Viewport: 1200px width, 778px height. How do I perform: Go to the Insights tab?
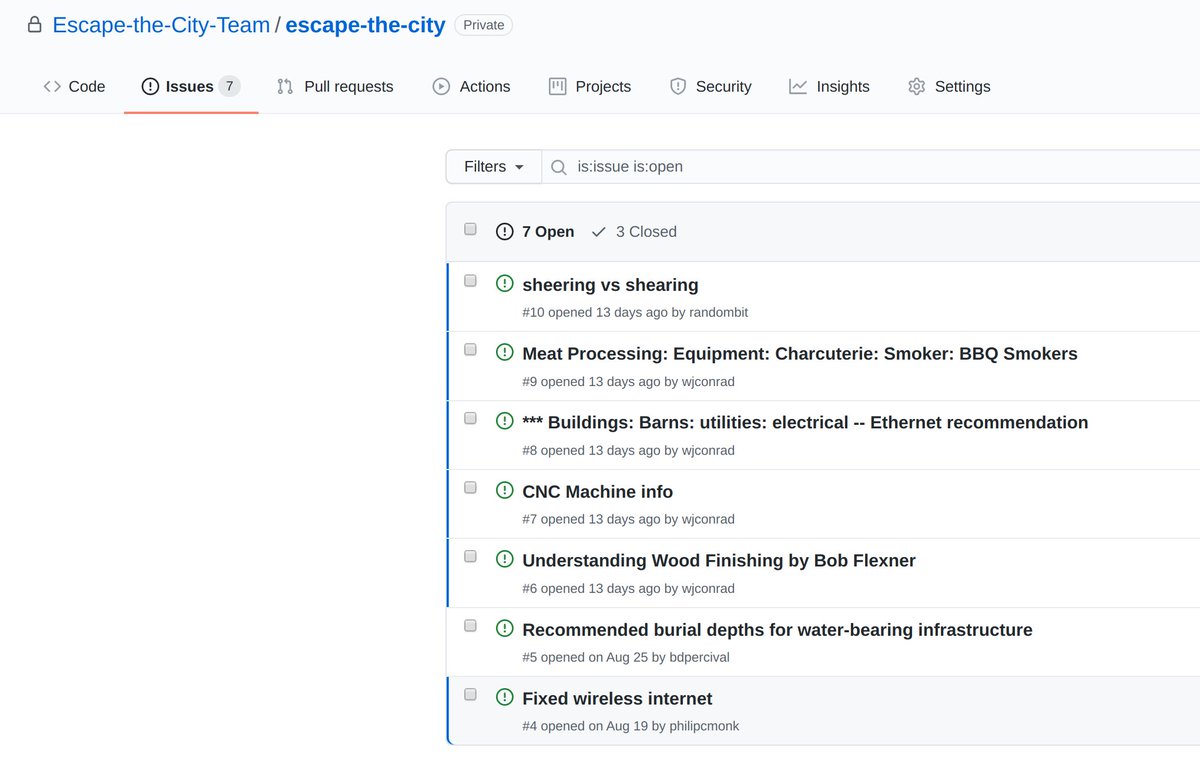tap(829, 87)
